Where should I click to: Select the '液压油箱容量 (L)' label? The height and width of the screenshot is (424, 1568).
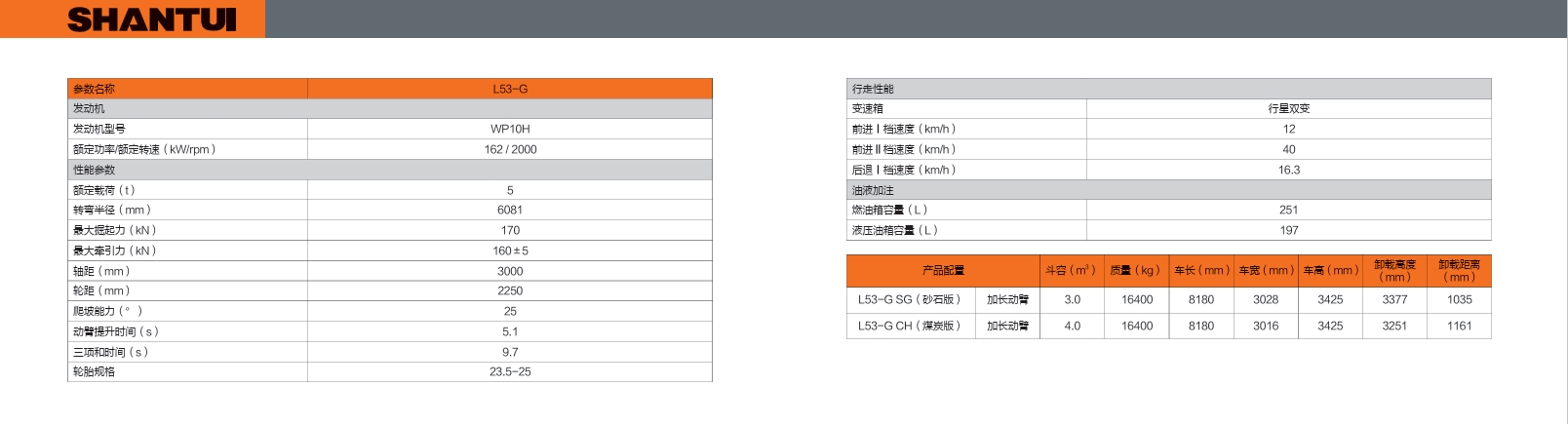click(895, 230)
